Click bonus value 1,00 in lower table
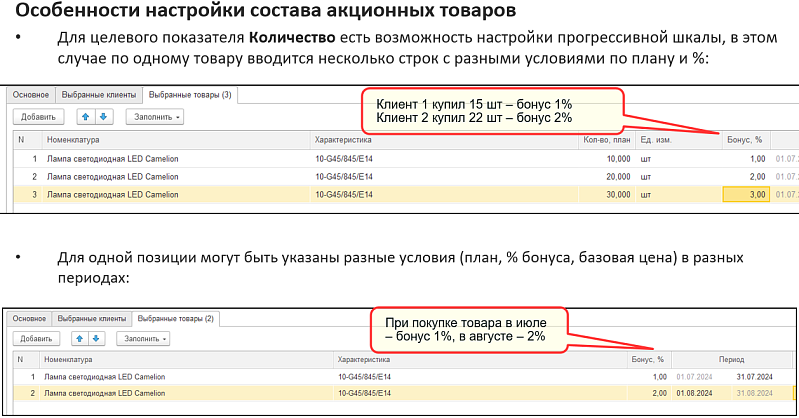Viewport: 799px width, 418px height. pos(659,377)
